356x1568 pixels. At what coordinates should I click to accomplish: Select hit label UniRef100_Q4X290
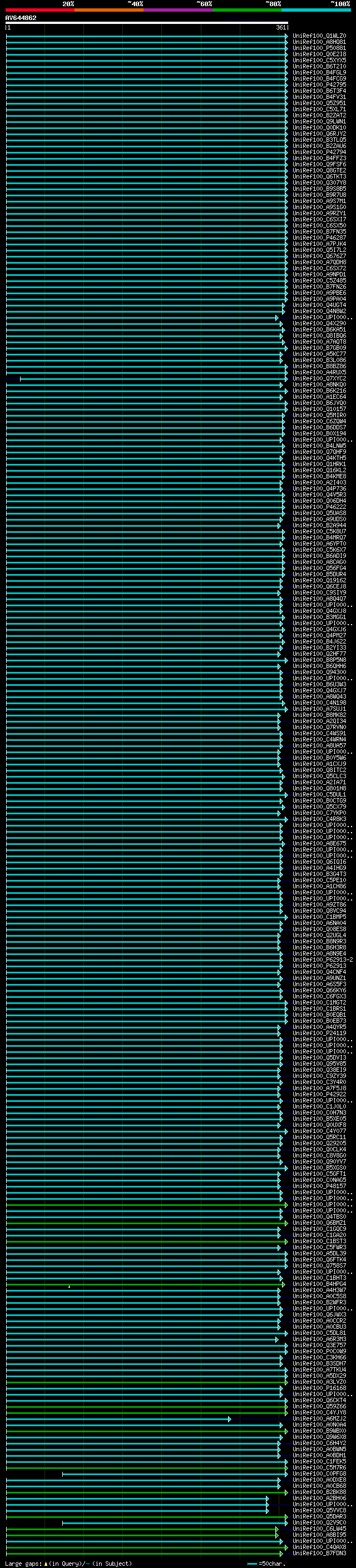point(319,323)
